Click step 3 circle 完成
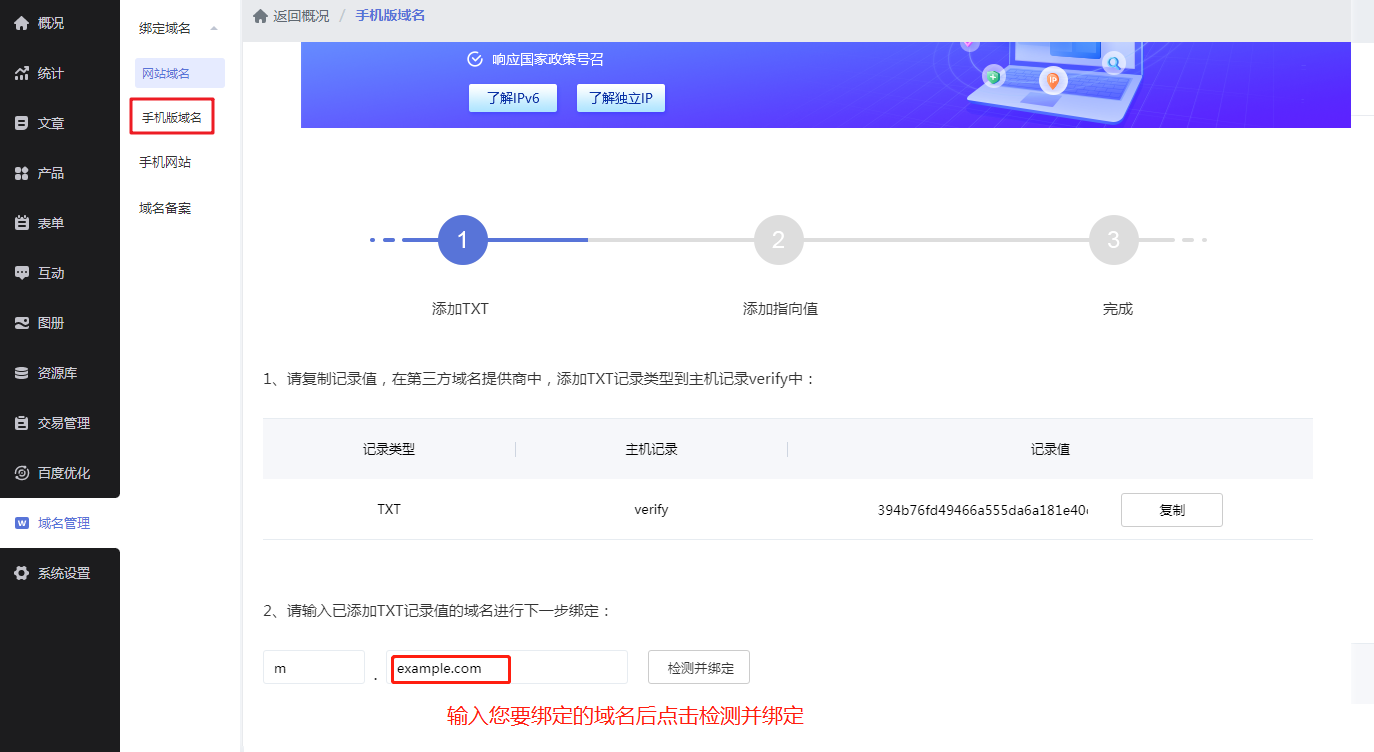Screen dimensions: 1374x752 [1114, 240]
